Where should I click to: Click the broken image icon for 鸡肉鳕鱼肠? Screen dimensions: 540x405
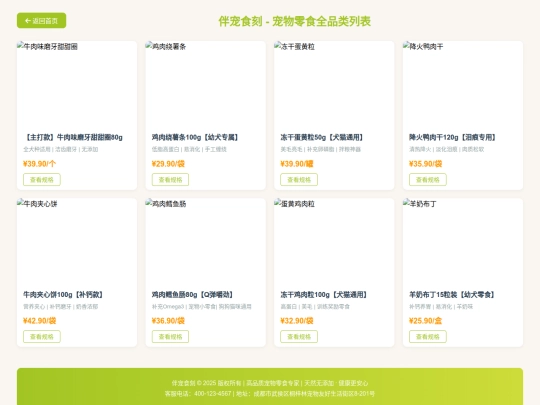pos(149,203)
